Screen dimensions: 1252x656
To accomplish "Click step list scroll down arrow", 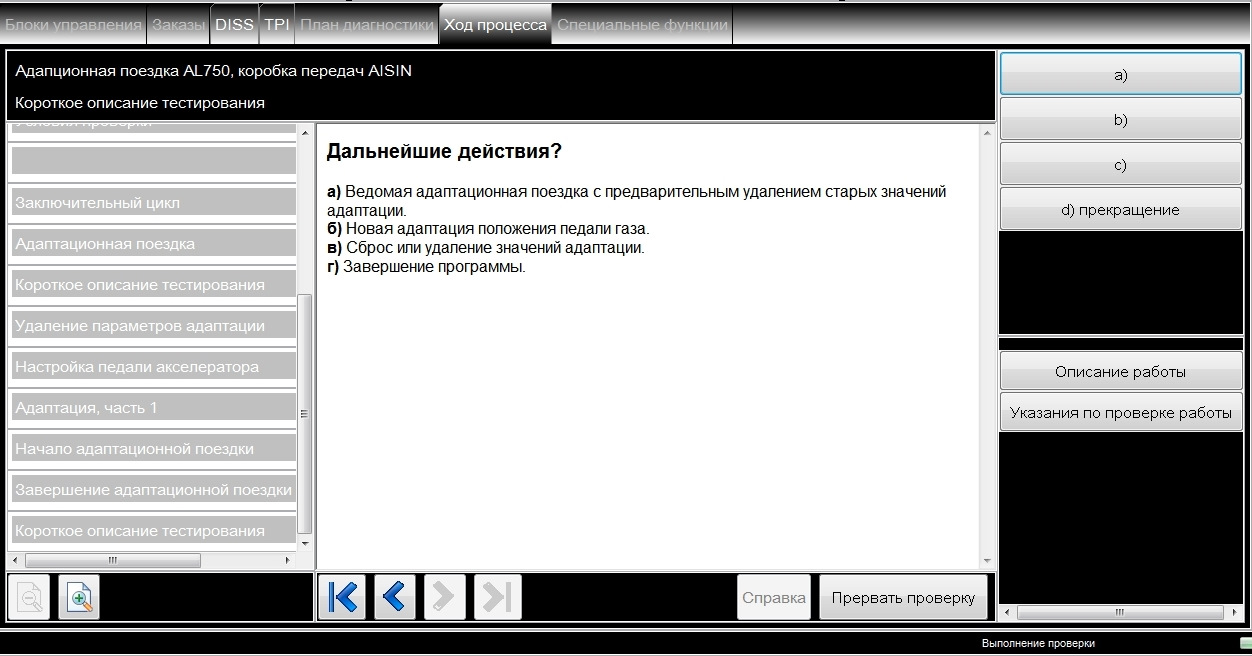I will pos(305,545).
